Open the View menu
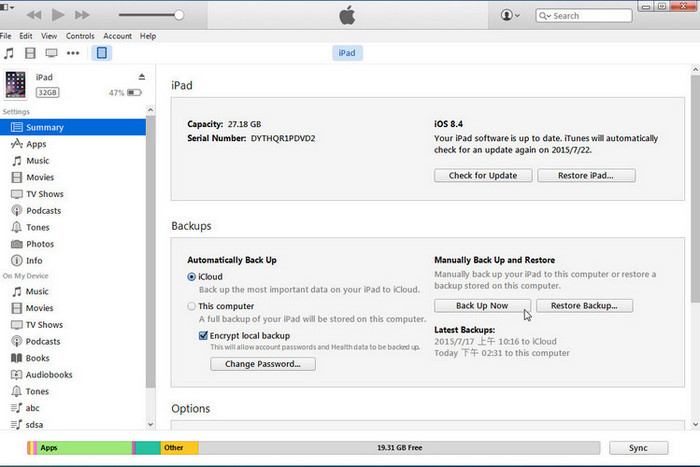 [x=49, y=36]
